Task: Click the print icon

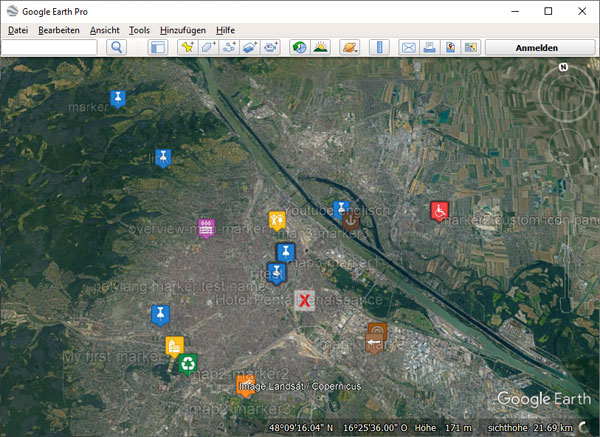Action: [x=429, y=47]
